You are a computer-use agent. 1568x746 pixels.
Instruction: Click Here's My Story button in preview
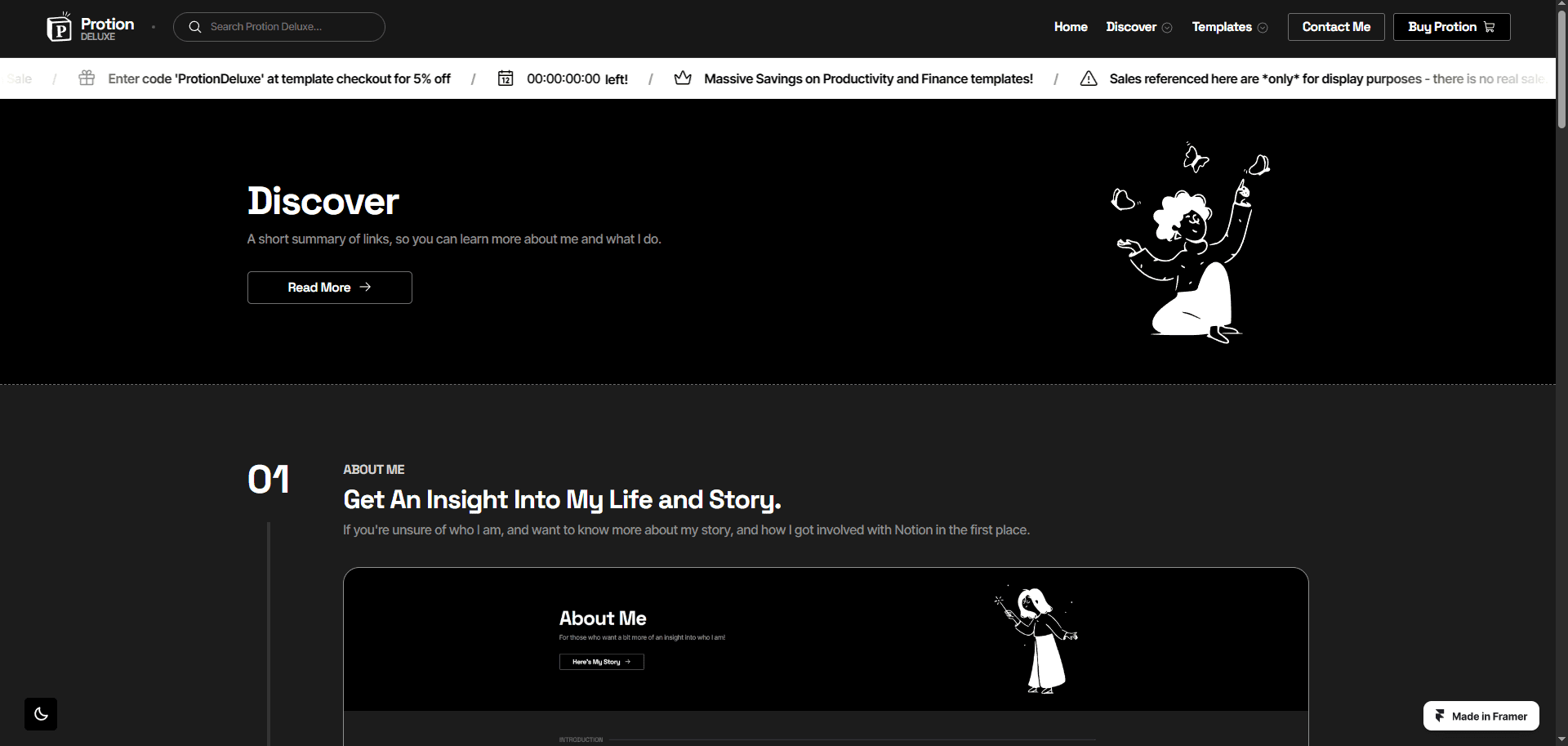coord(601,662)
